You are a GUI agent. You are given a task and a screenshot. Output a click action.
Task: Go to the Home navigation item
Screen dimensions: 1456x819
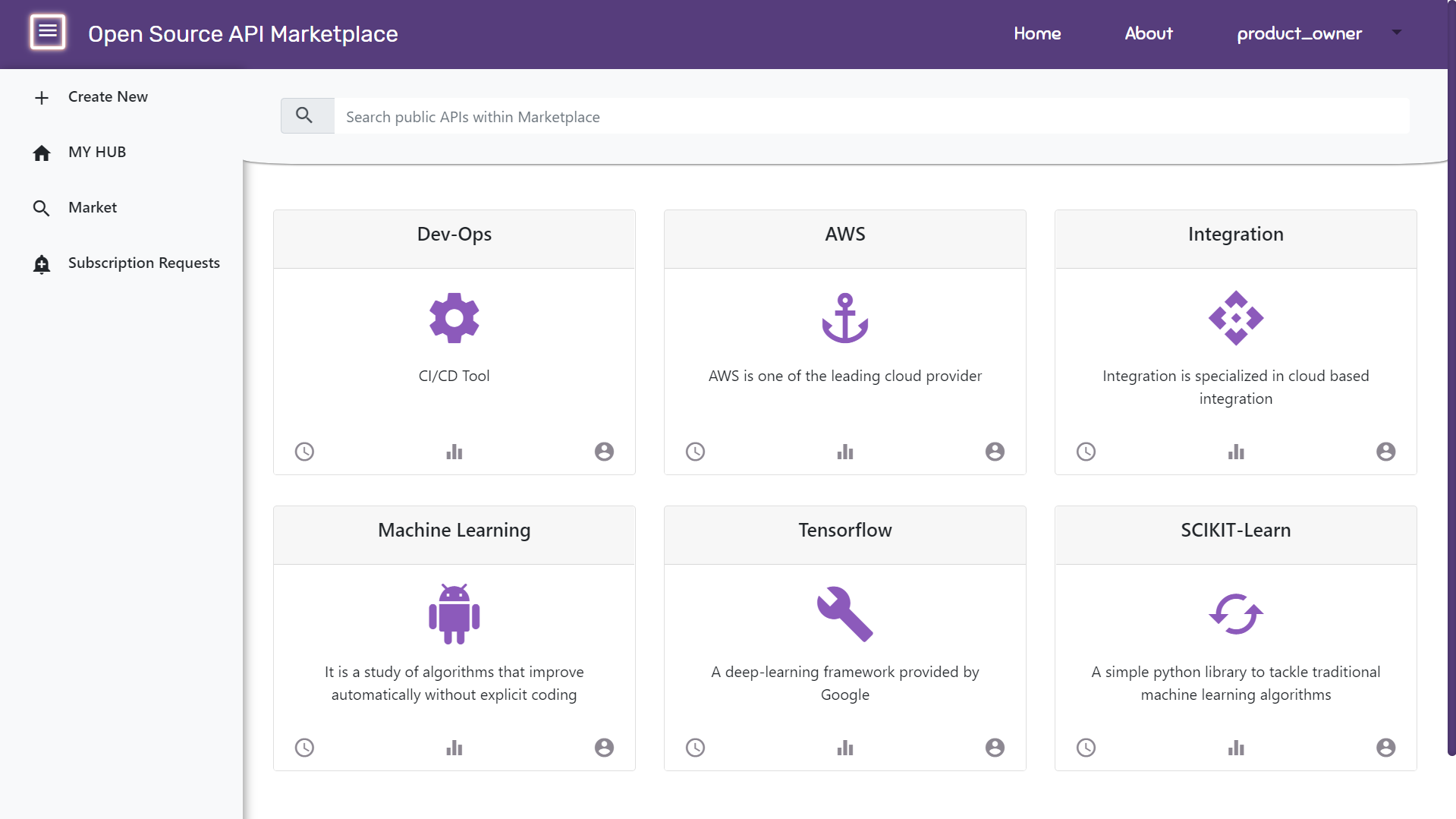click(x=1037, y=33)
